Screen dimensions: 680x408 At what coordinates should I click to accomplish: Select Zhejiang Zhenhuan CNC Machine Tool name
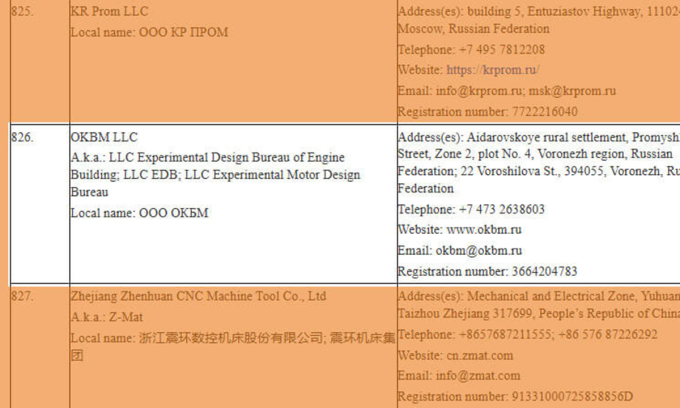(198, 296)
